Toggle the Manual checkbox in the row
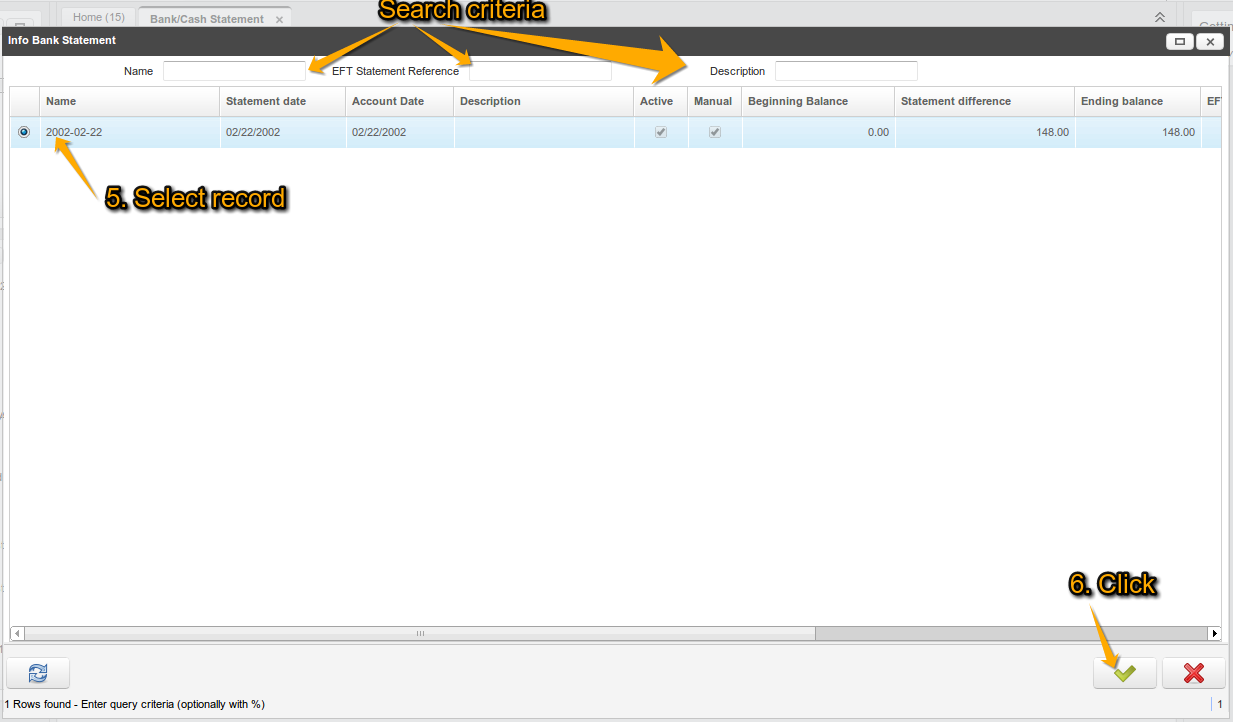The image size is (1233, 722). [714, 132]
